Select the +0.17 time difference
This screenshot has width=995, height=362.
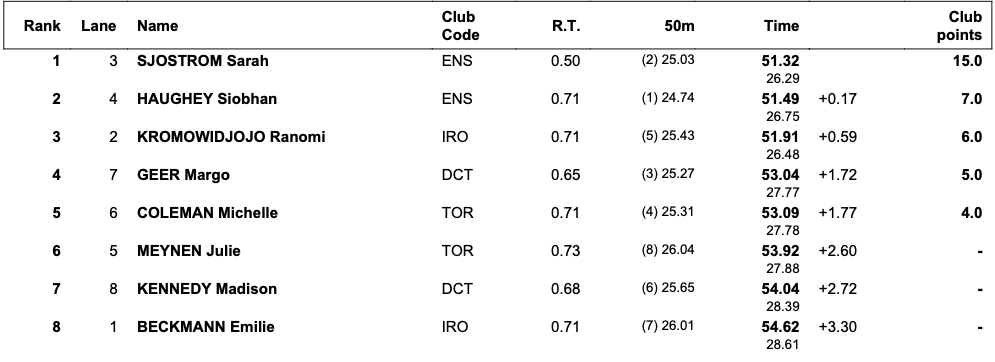[x=838, y=99]
